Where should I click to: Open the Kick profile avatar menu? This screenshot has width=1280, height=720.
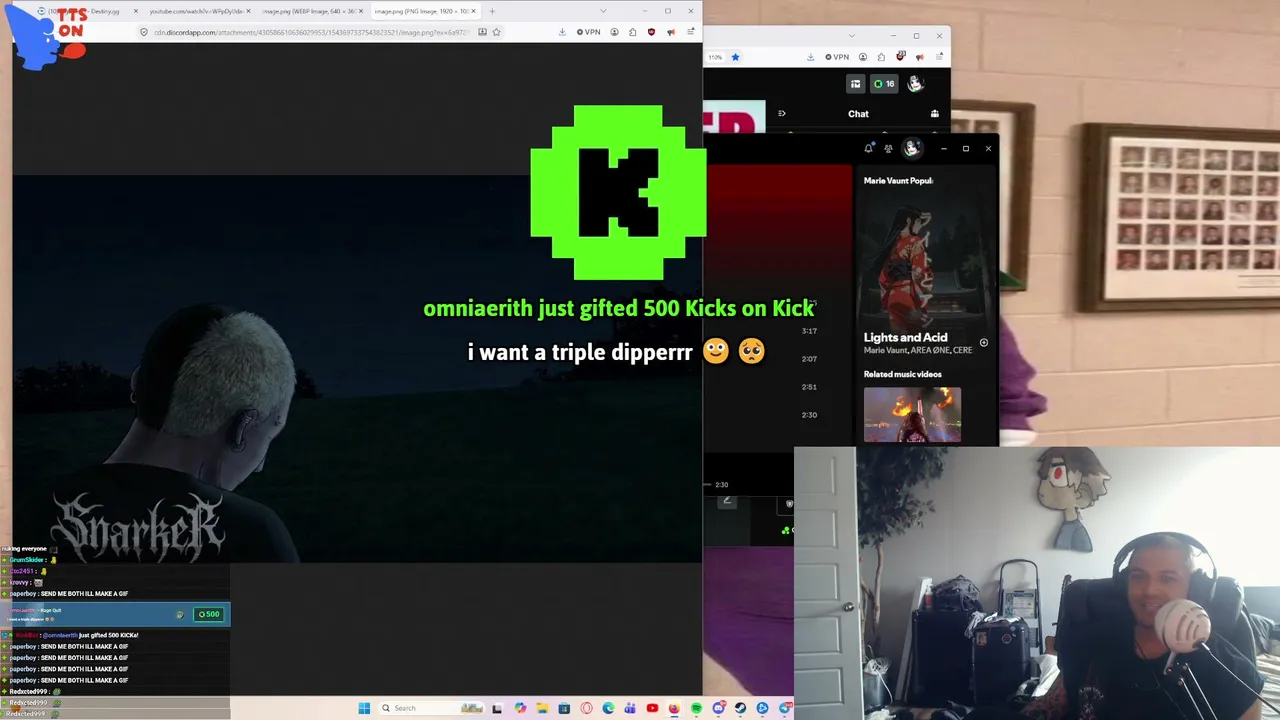click(x=915, y=84)
